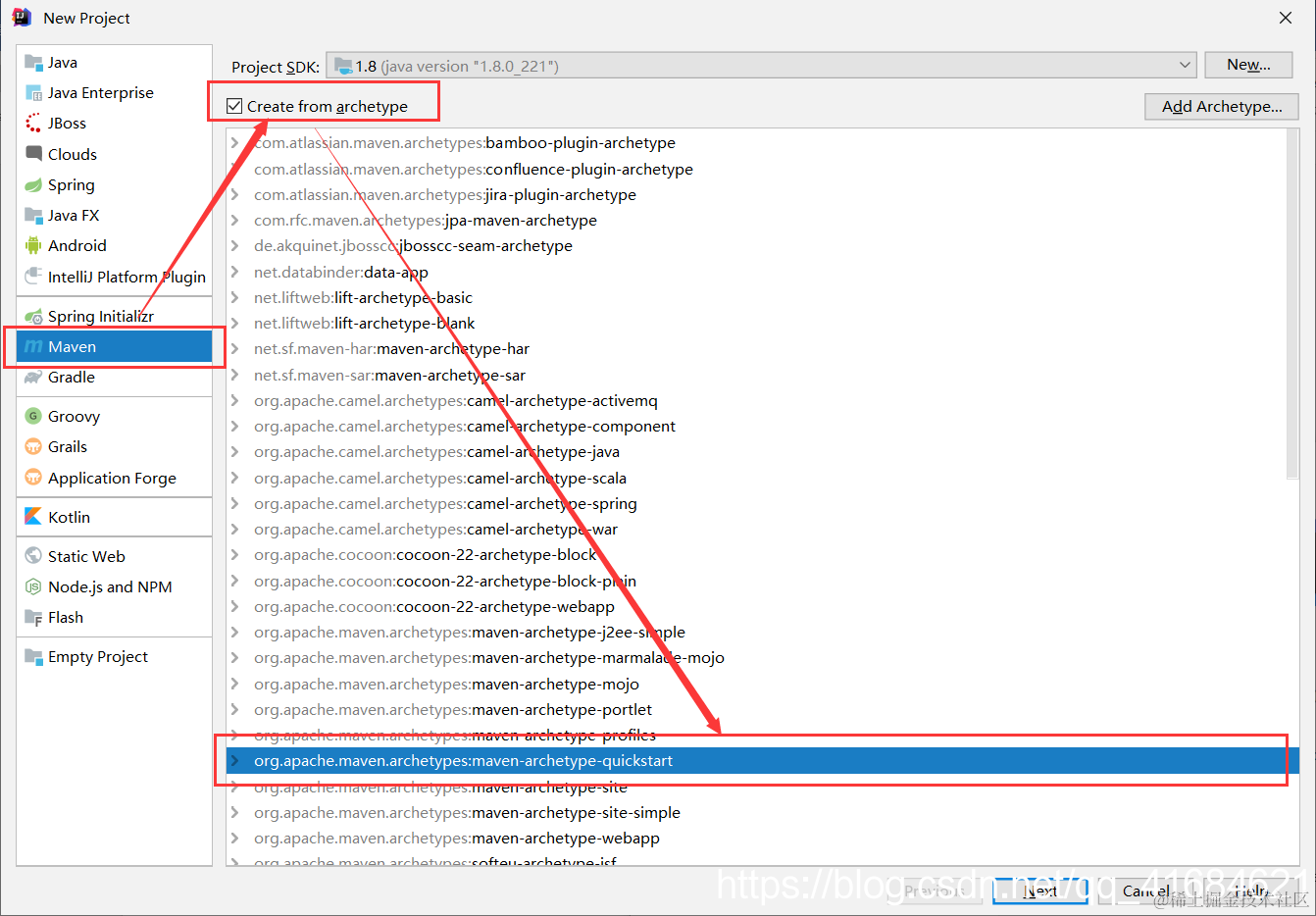
Task: Click the Grails icon
Action: (33, 447)
